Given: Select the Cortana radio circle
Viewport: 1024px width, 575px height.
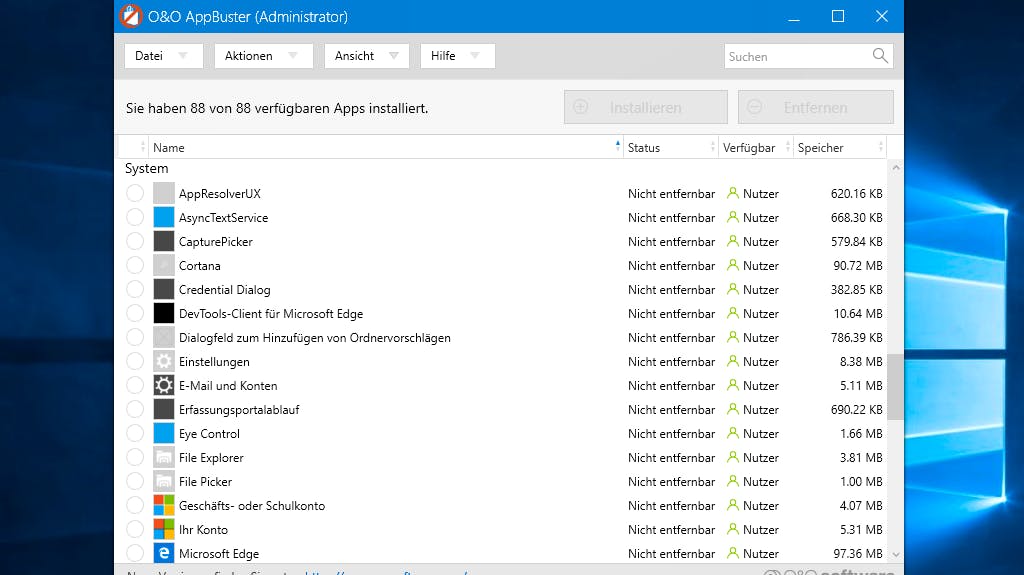Looking at the screenshot, I should click(135, 265).
